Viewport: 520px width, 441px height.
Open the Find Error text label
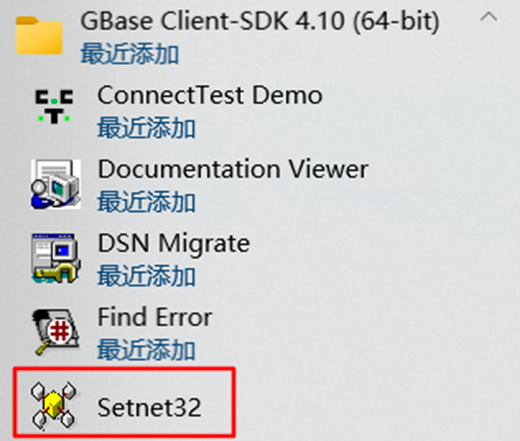(155, 317)
